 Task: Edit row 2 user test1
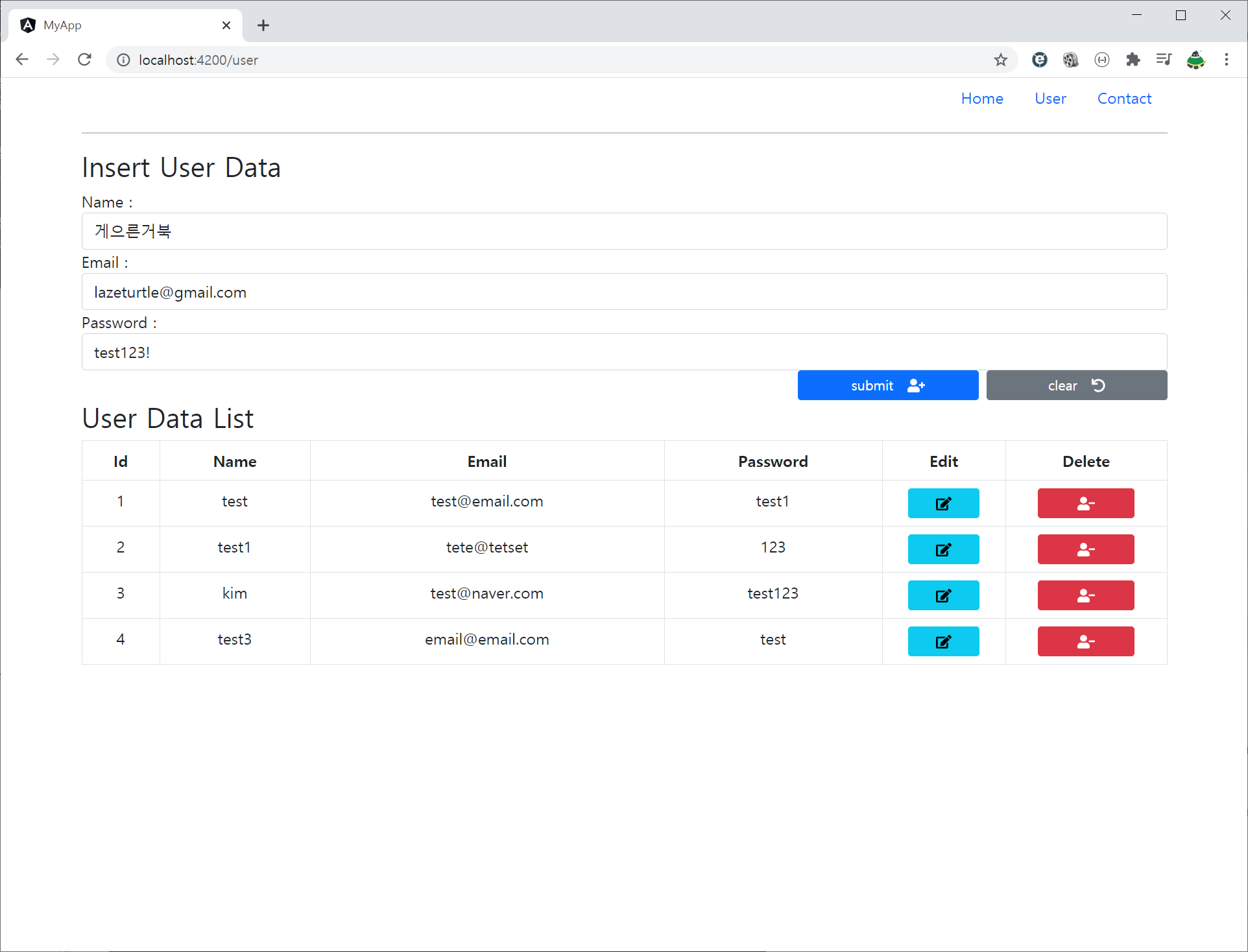(943, 549)
